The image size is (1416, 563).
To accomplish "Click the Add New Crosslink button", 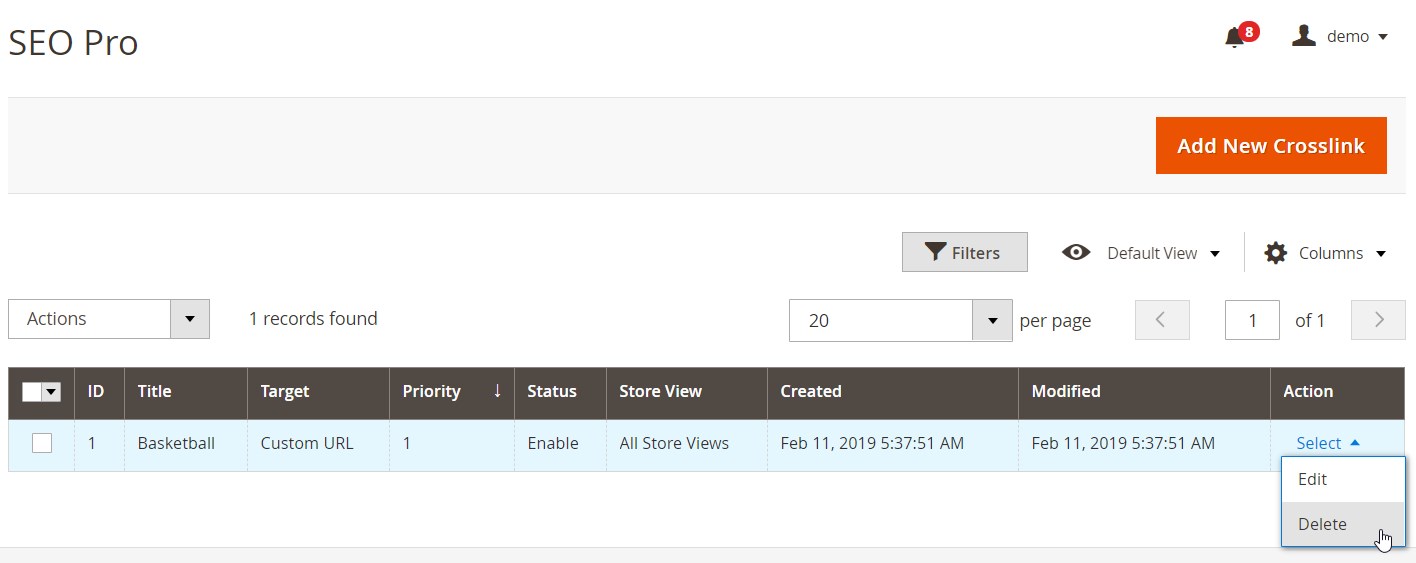I will pyautogui.click(x=1271, y=146).
